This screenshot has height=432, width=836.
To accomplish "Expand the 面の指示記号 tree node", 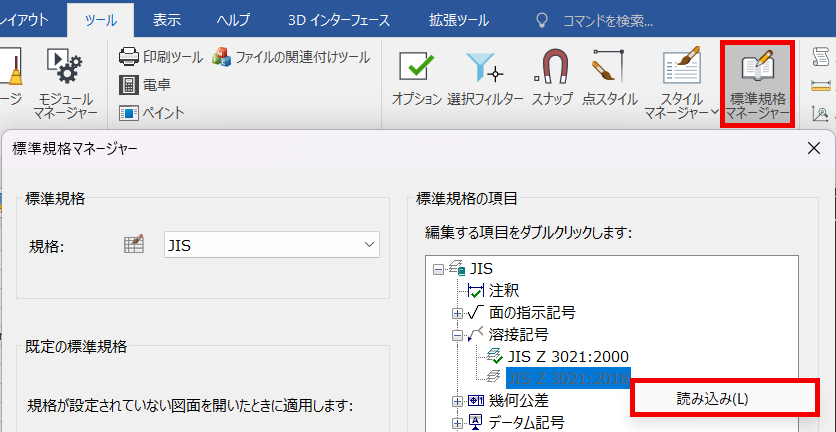I will click(457, 313).
